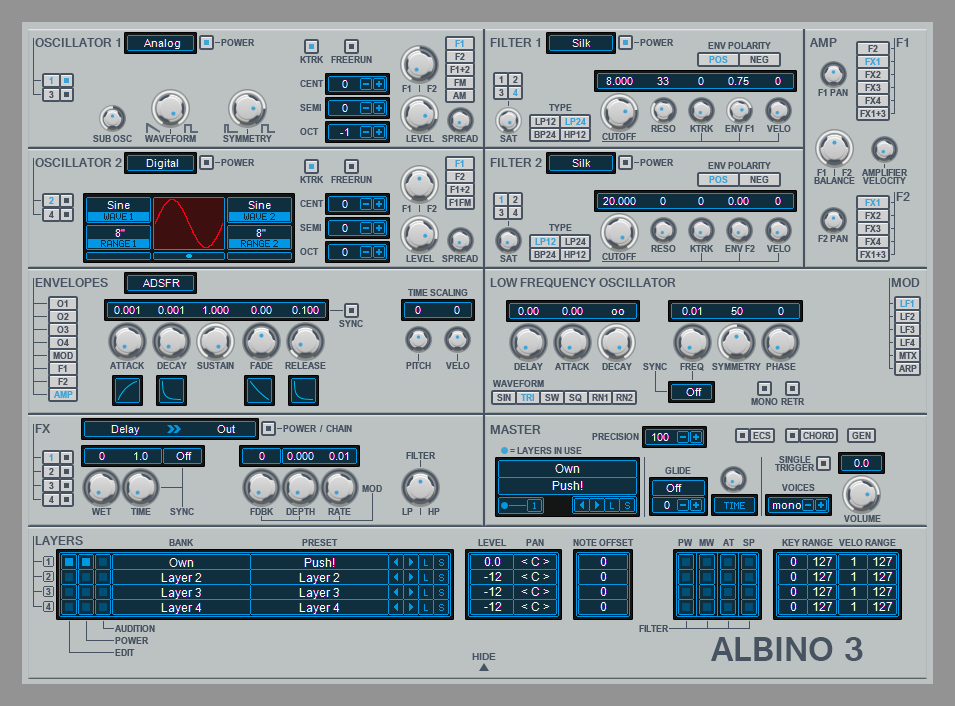This screenshot has height=706, width=955.
Task: Click the S save icon on Layer 4 row
Action: [x=442, y=607]
